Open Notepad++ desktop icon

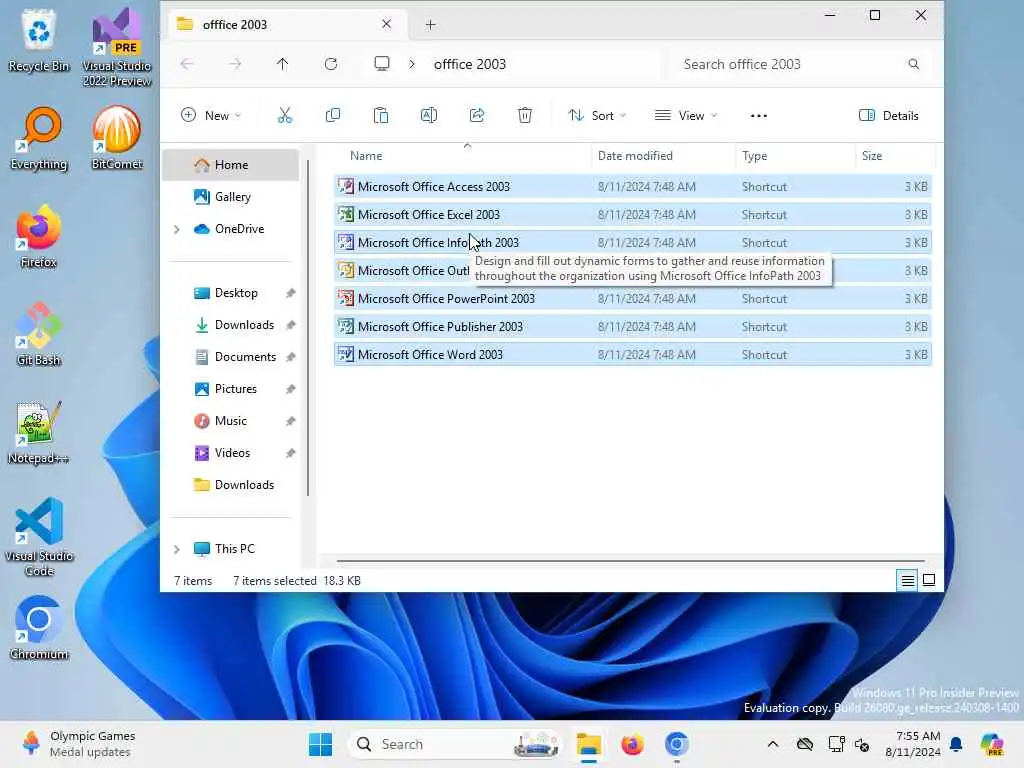tap(39, 432)
